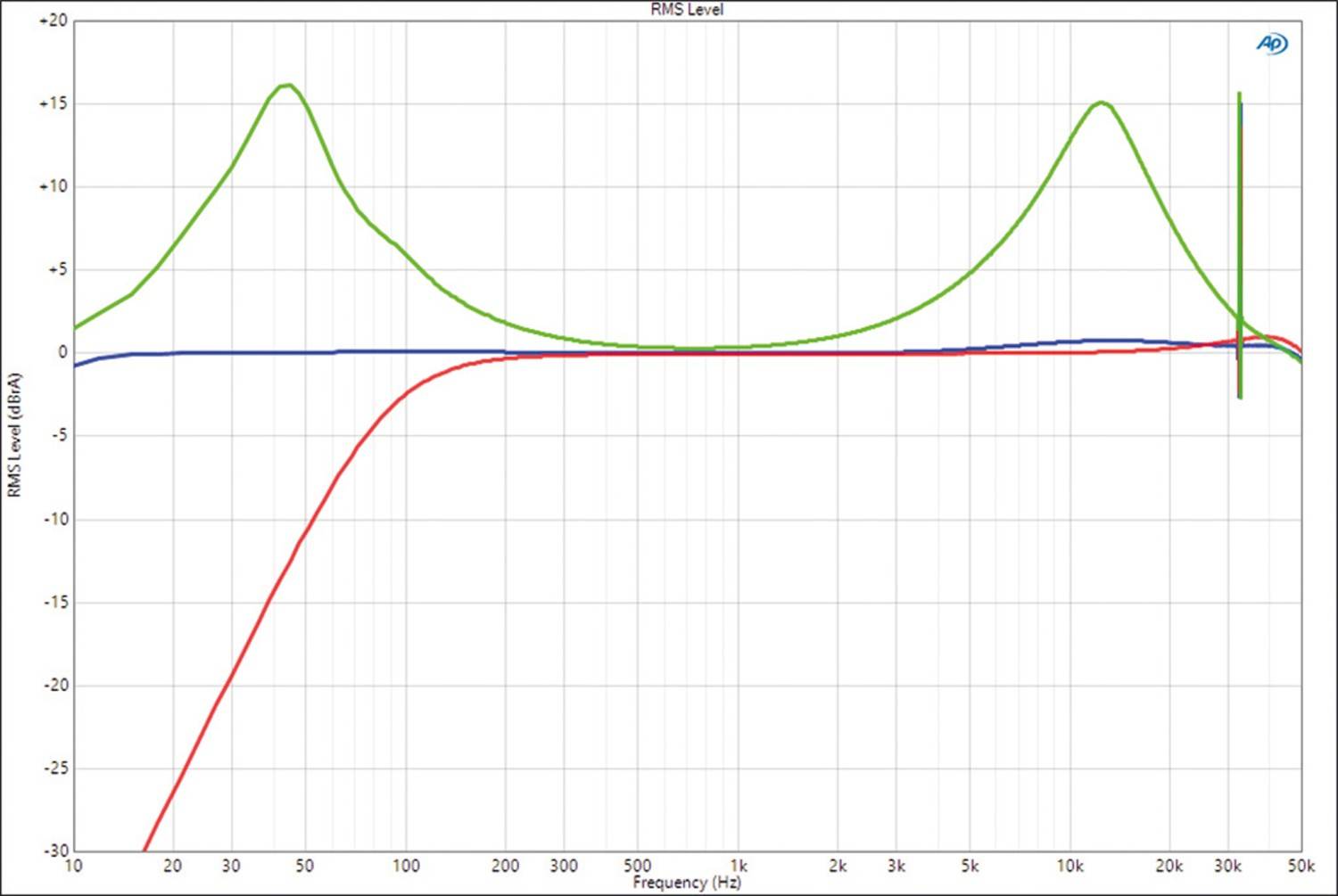
Task: Click the green curve's high-frequency peak
Action: pyautogui.click(x=1103, y=103)
